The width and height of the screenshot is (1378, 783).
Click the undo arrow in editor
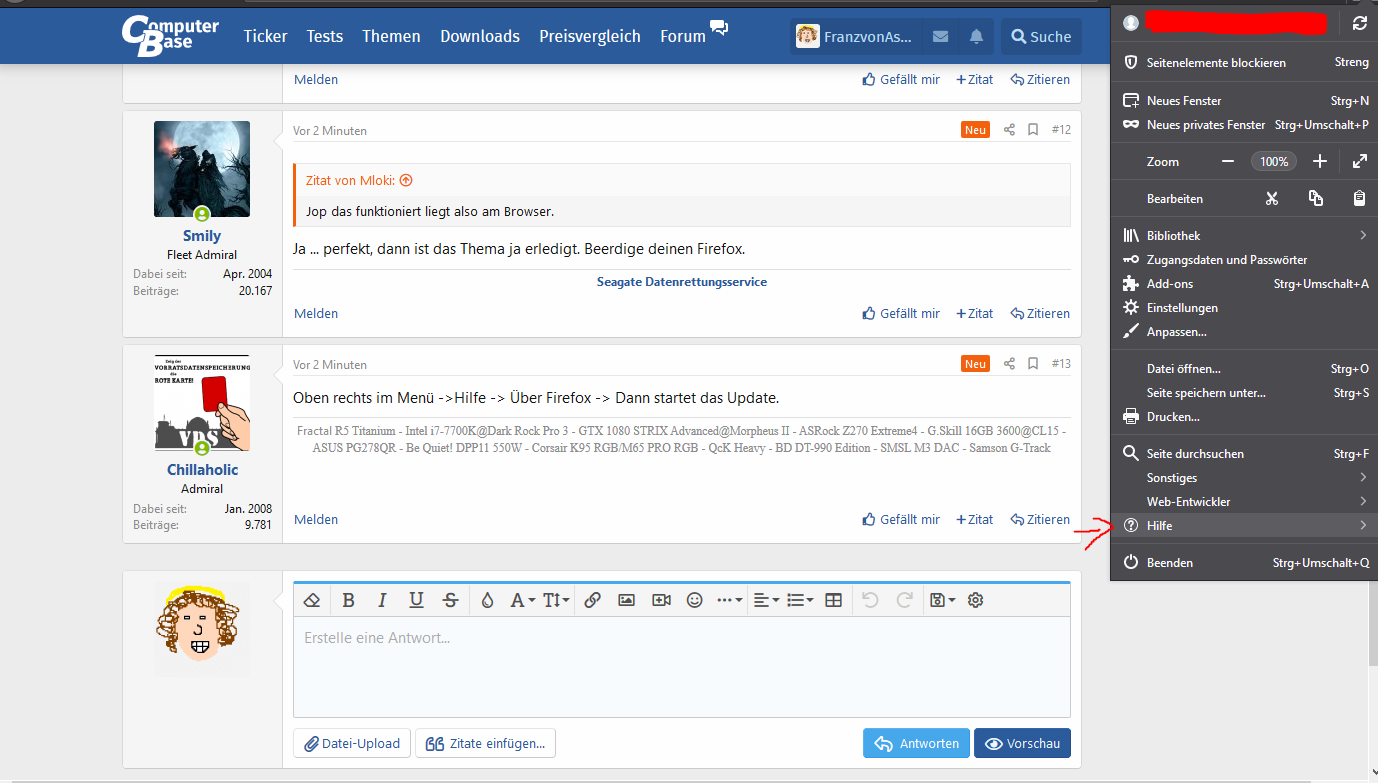click(x=870, y=600)
